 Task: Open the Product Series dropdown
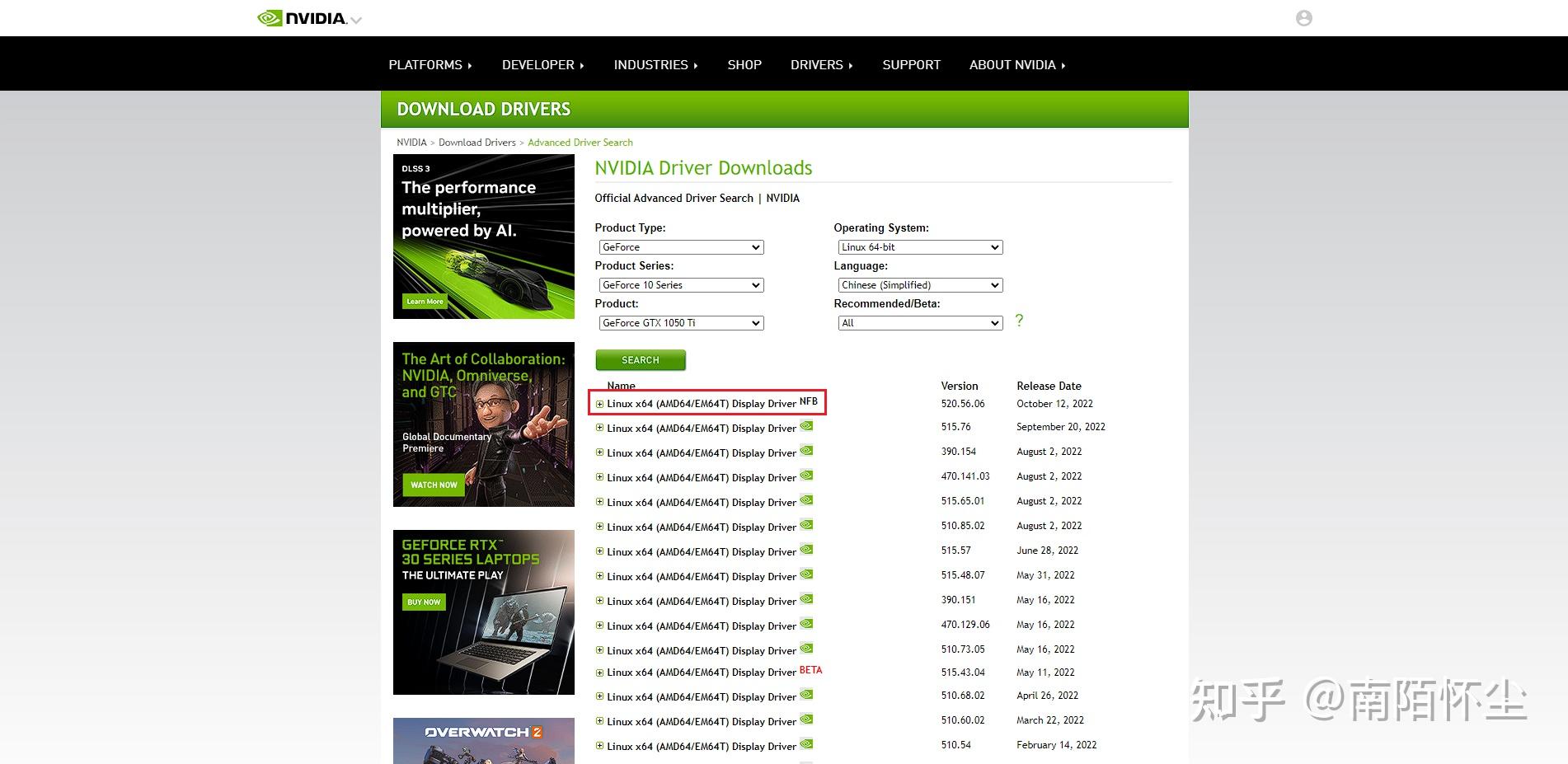pos(681,285)
